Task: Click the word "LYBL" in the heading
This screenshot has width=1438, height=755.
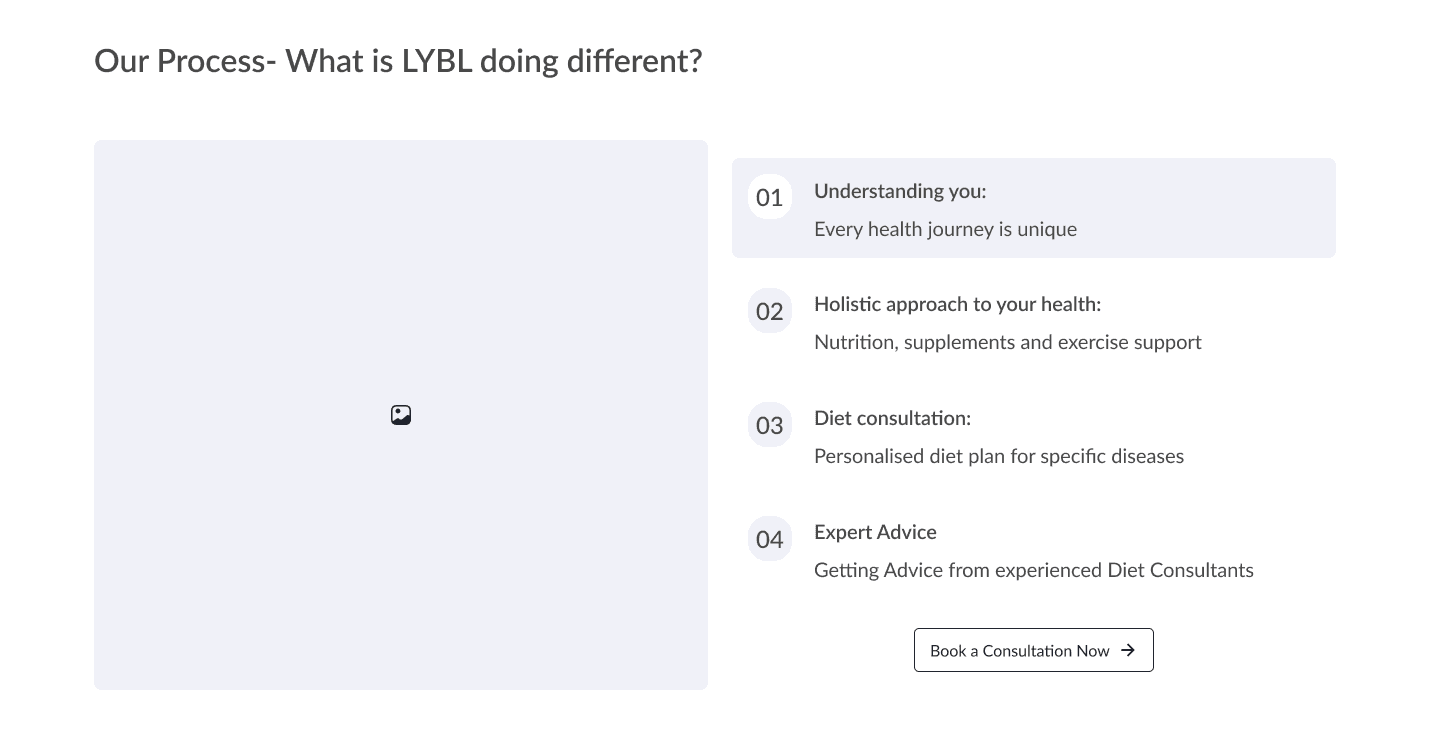Action: (x=436, y=61)
